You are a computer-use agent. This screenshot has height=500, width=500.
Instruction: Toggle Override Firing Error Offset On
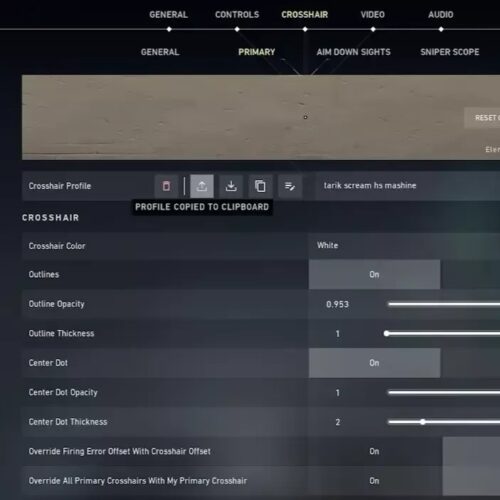click(x=374, y=451)
